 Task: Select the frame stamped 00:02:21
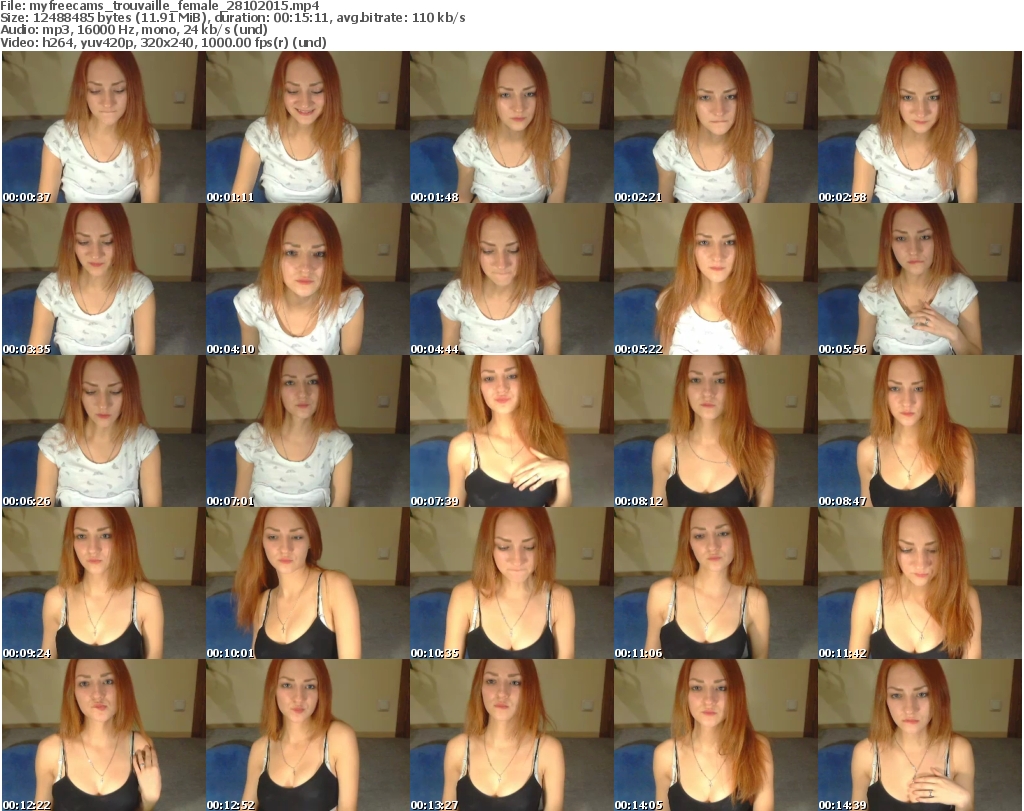[x=715, y=127]
